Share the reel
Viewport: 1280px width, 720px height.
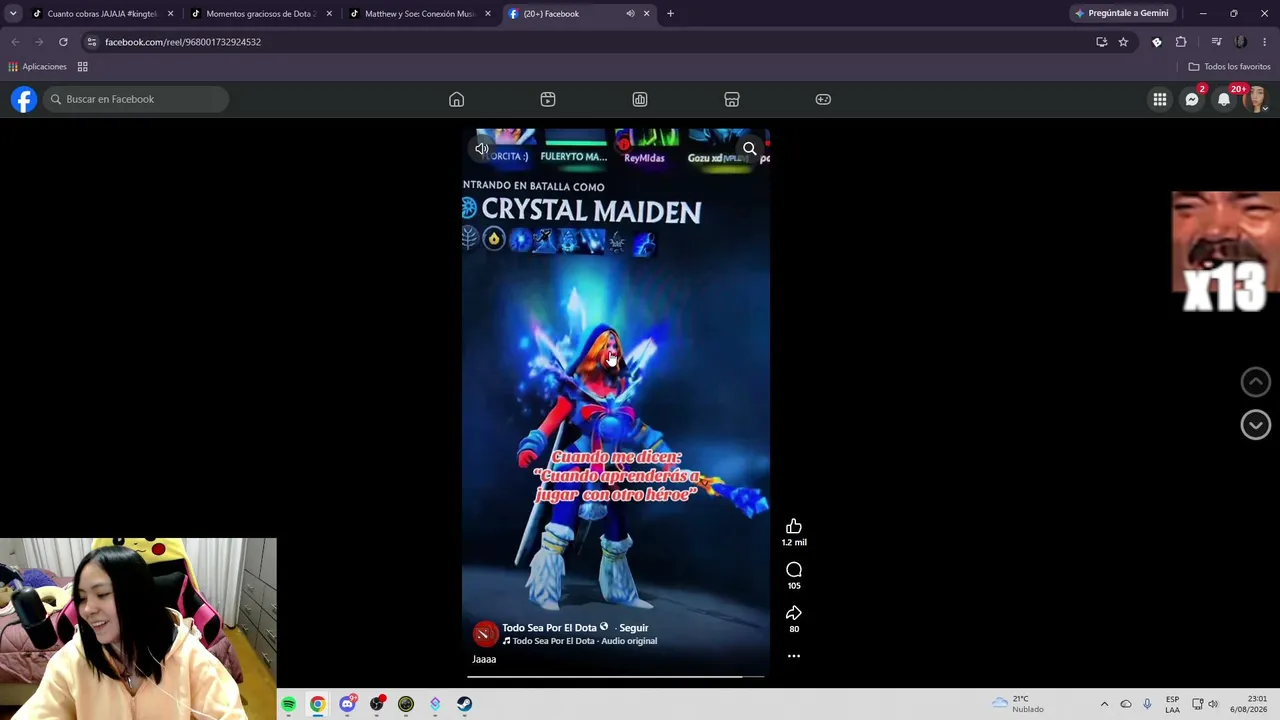coord(794,613)
